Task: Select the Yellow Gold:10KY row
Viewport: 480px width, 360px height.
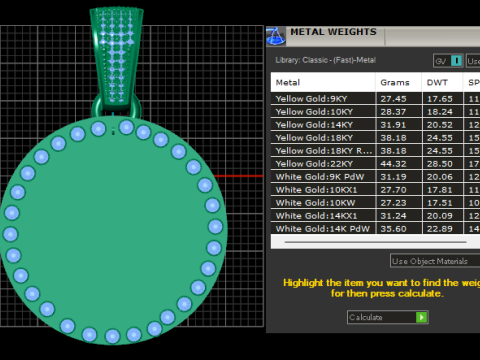Action: 375,112
